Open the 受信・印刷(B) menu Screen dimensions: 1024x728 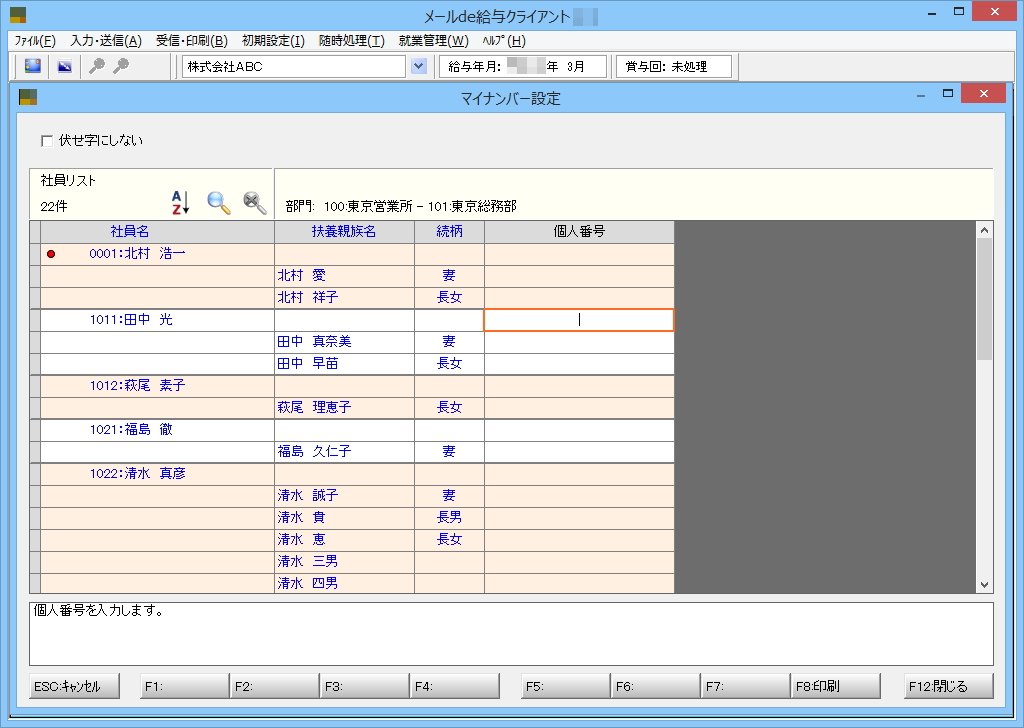click(191, 40)
